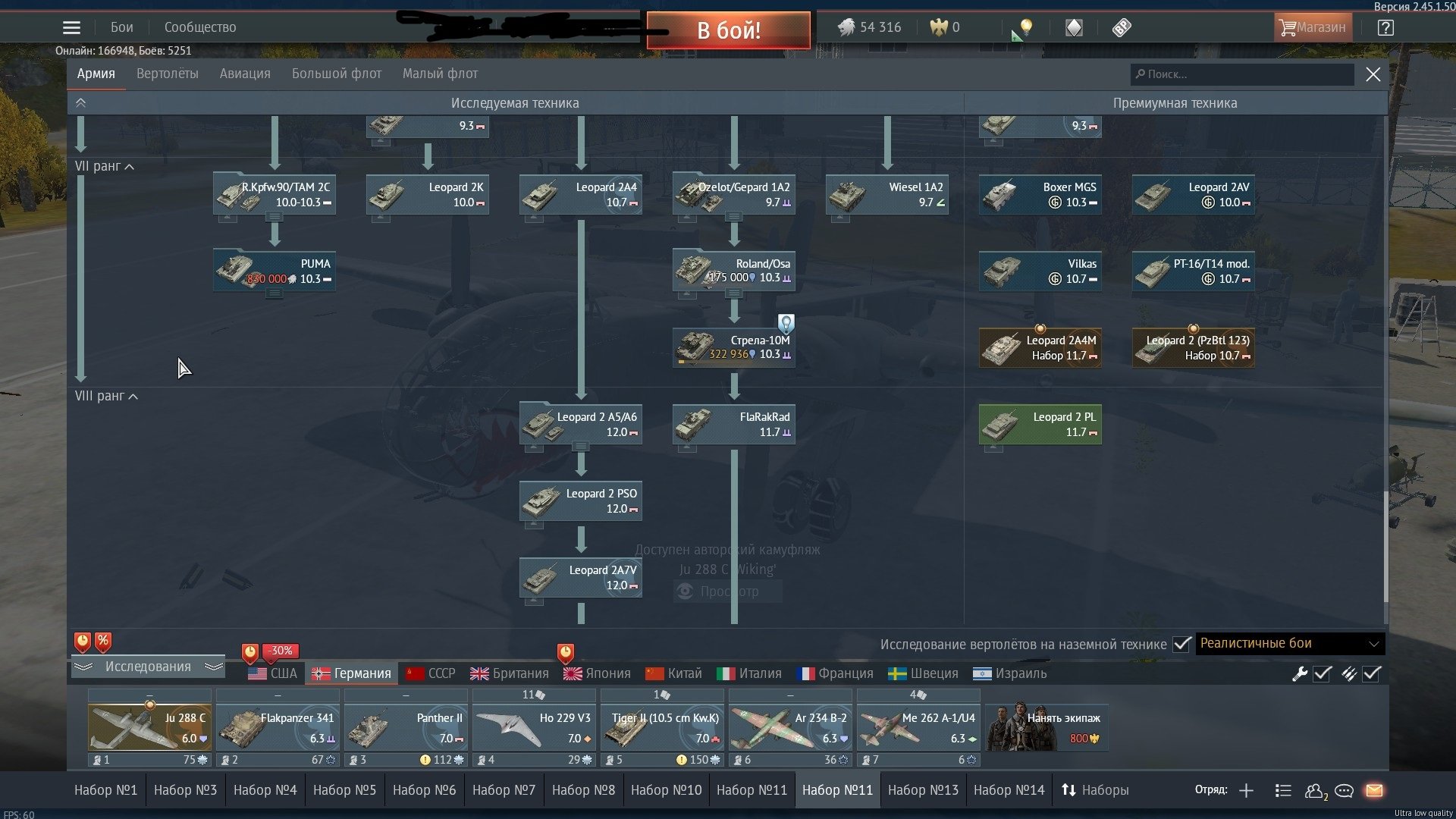The width and height of the screenshot is (1456, 819).
Task: Add squad member with plus icon
Action: [1246, 790]
